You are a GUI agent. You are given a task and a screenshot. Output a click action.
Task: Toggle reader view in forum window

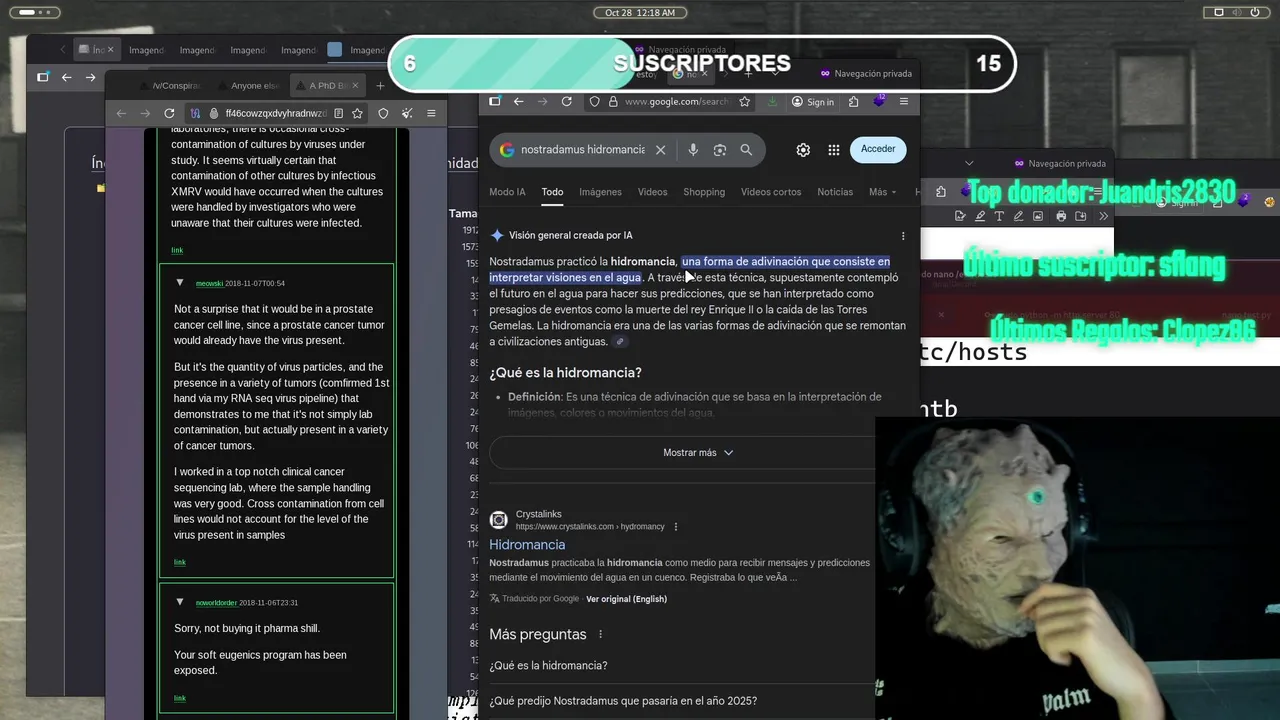(x=339, y=113)
